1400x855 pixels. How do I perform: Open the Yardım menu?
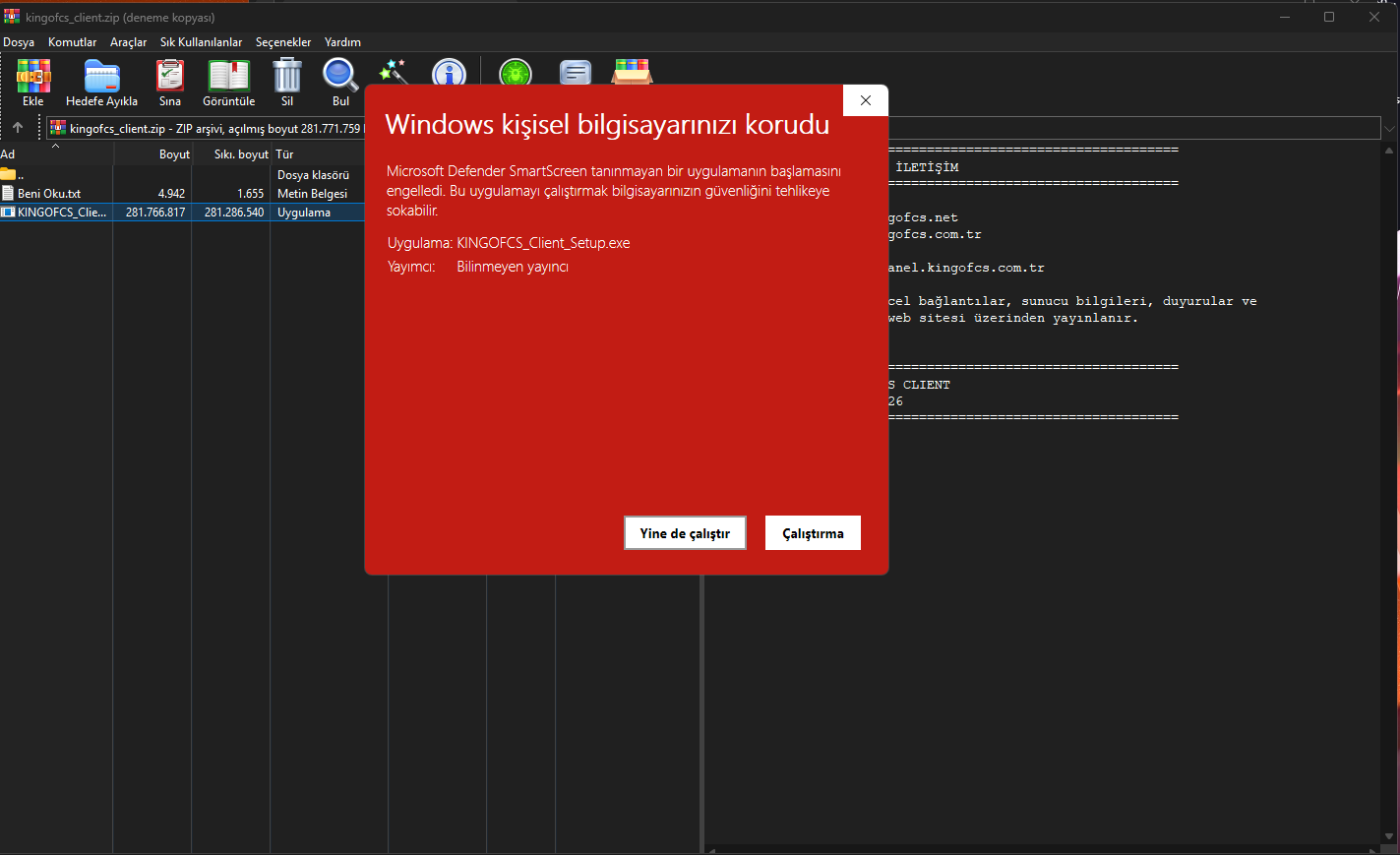coord(342,42)
